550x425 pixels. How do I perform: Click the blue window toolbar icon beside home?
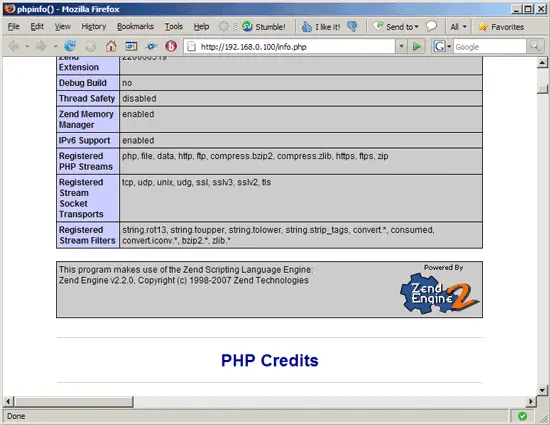131,46
